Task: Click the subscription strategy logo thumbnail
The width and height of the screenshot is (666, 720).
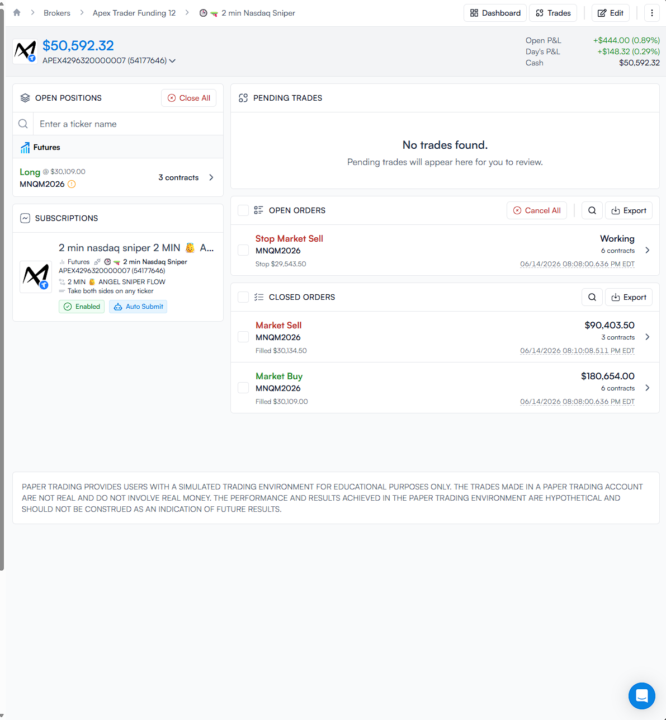Action: point(36,276)
